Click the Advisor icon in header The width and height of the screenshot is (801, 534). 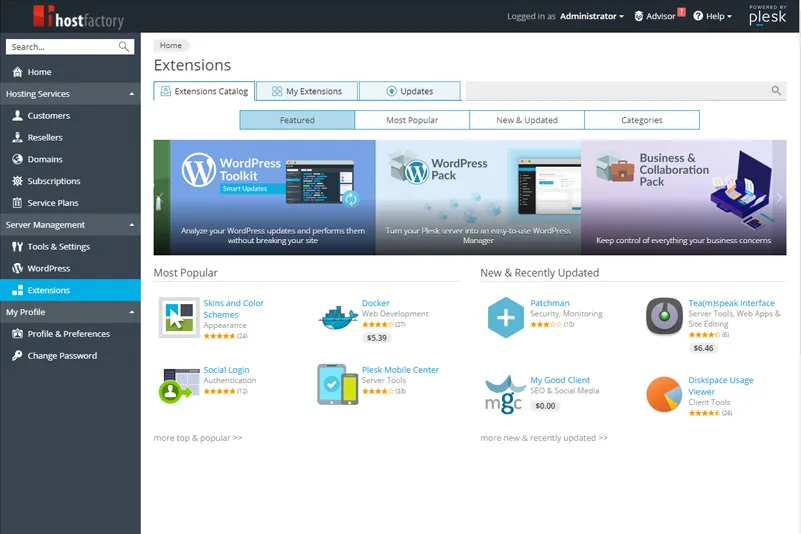click(x=639, y=16)
